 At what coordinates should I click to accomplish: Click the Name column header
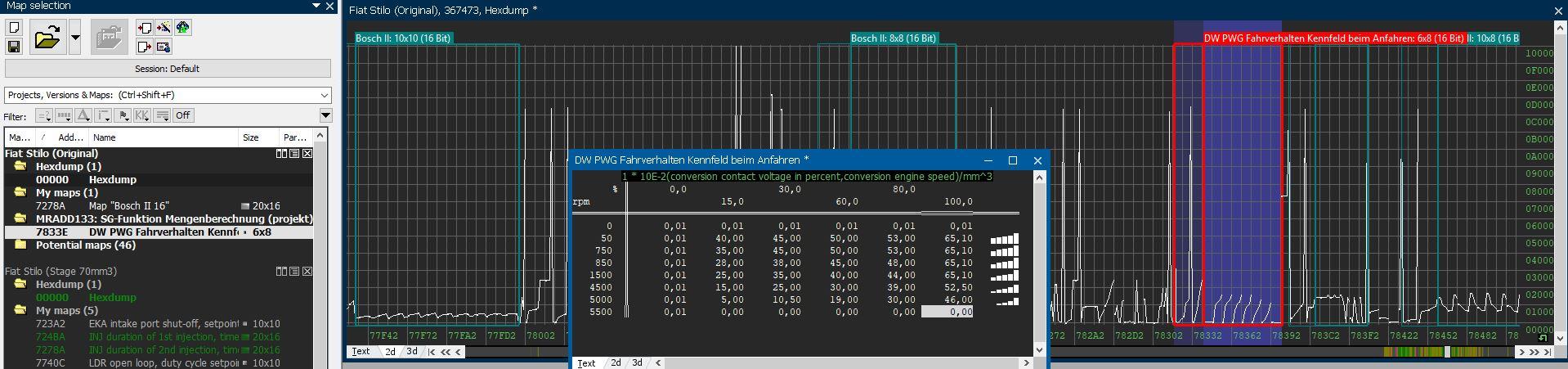pyautogui.click(x=163, y=137)
